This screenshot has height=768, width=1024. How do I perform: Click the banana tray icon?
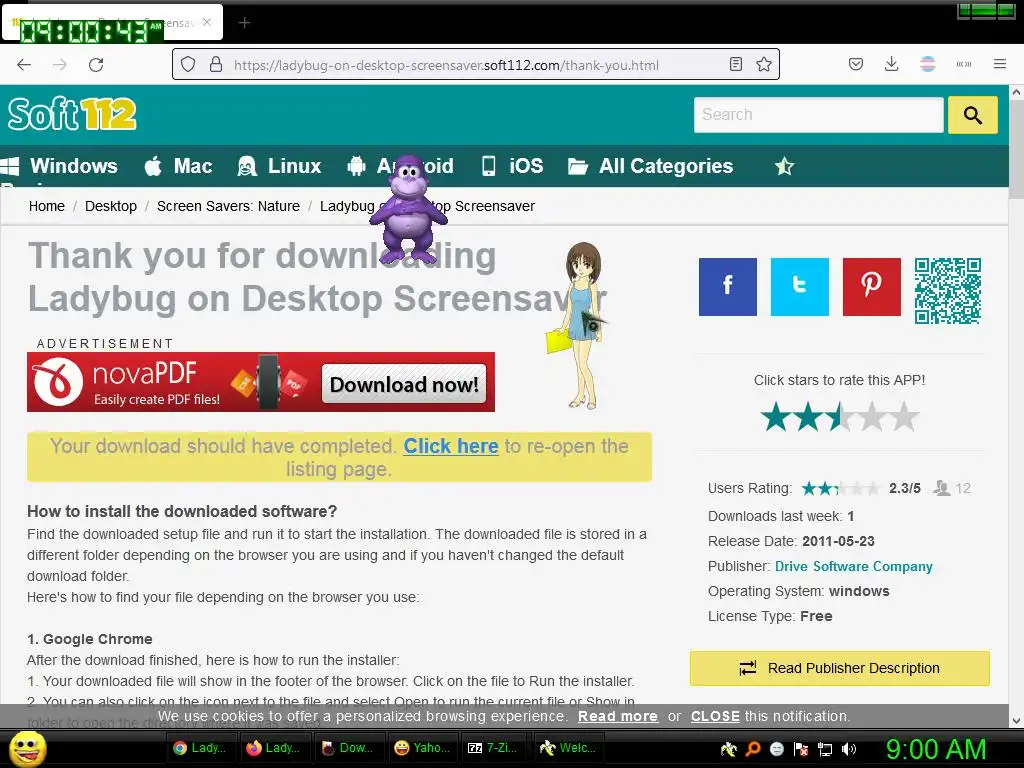(x=728, y=749)
